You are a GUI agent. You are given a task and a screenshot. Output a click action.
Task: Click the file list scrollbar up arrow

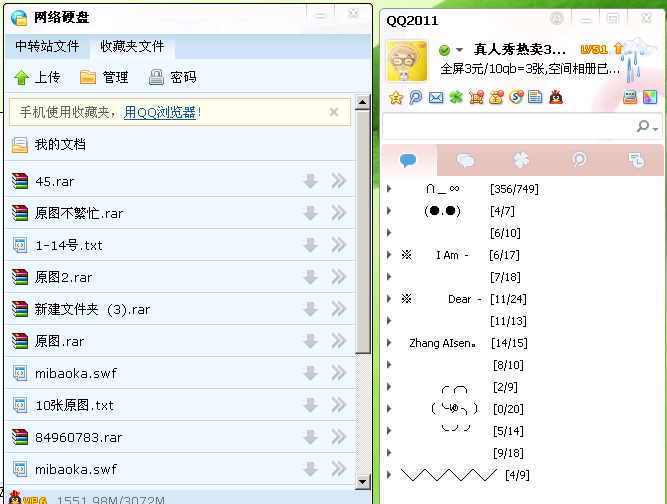(x=363, y=102)
